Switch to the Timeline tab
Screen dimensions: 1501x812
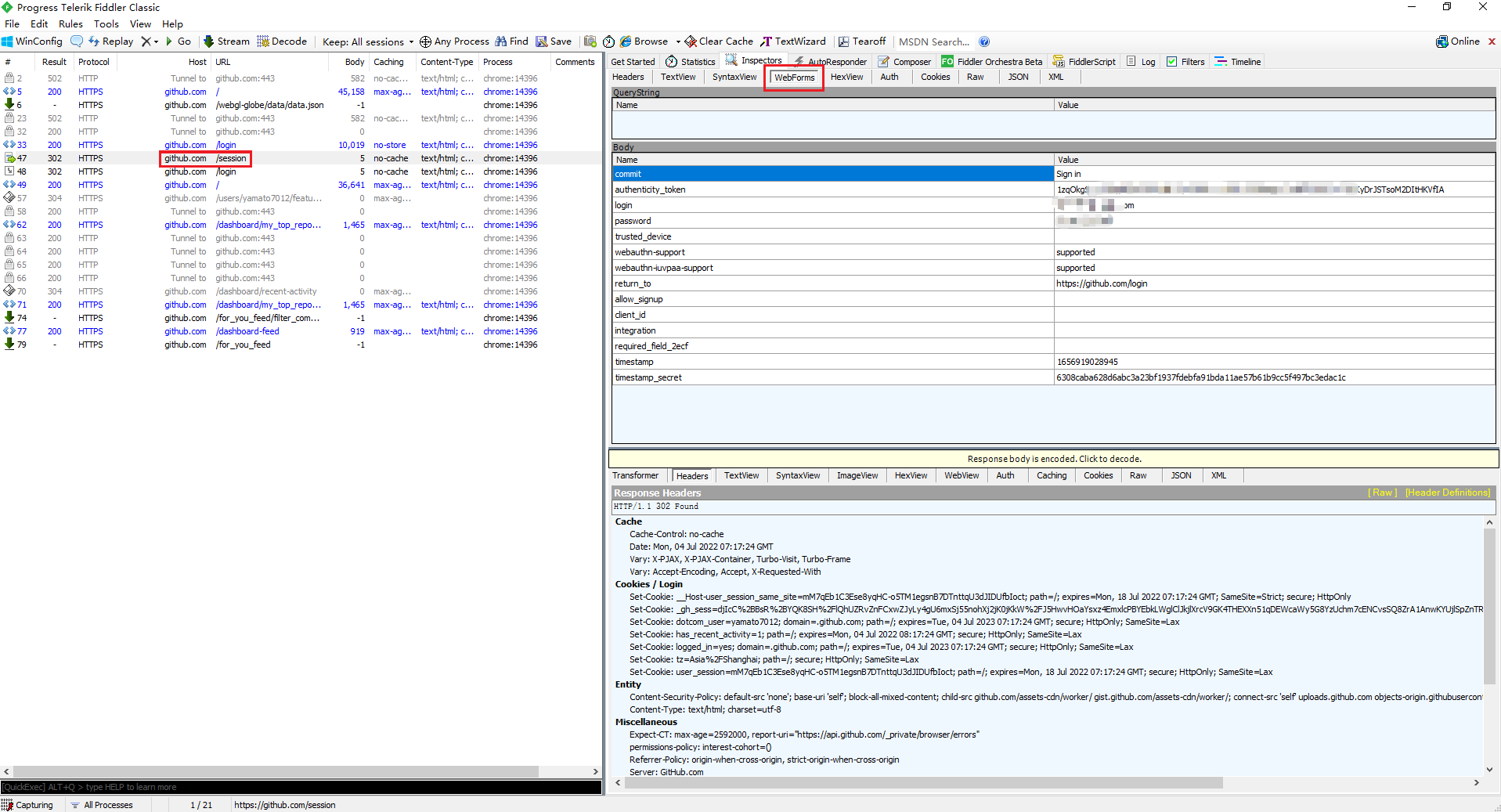(1238, 61)
